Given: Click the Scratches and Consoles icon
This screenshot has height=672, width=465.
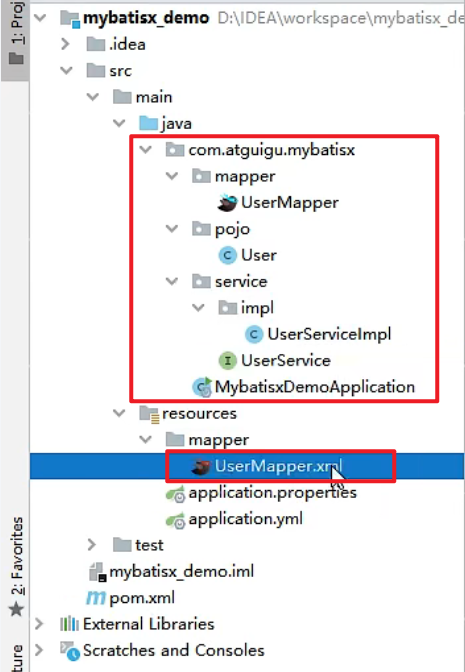Looking at the screenshot, I should [x=70, y=651].
